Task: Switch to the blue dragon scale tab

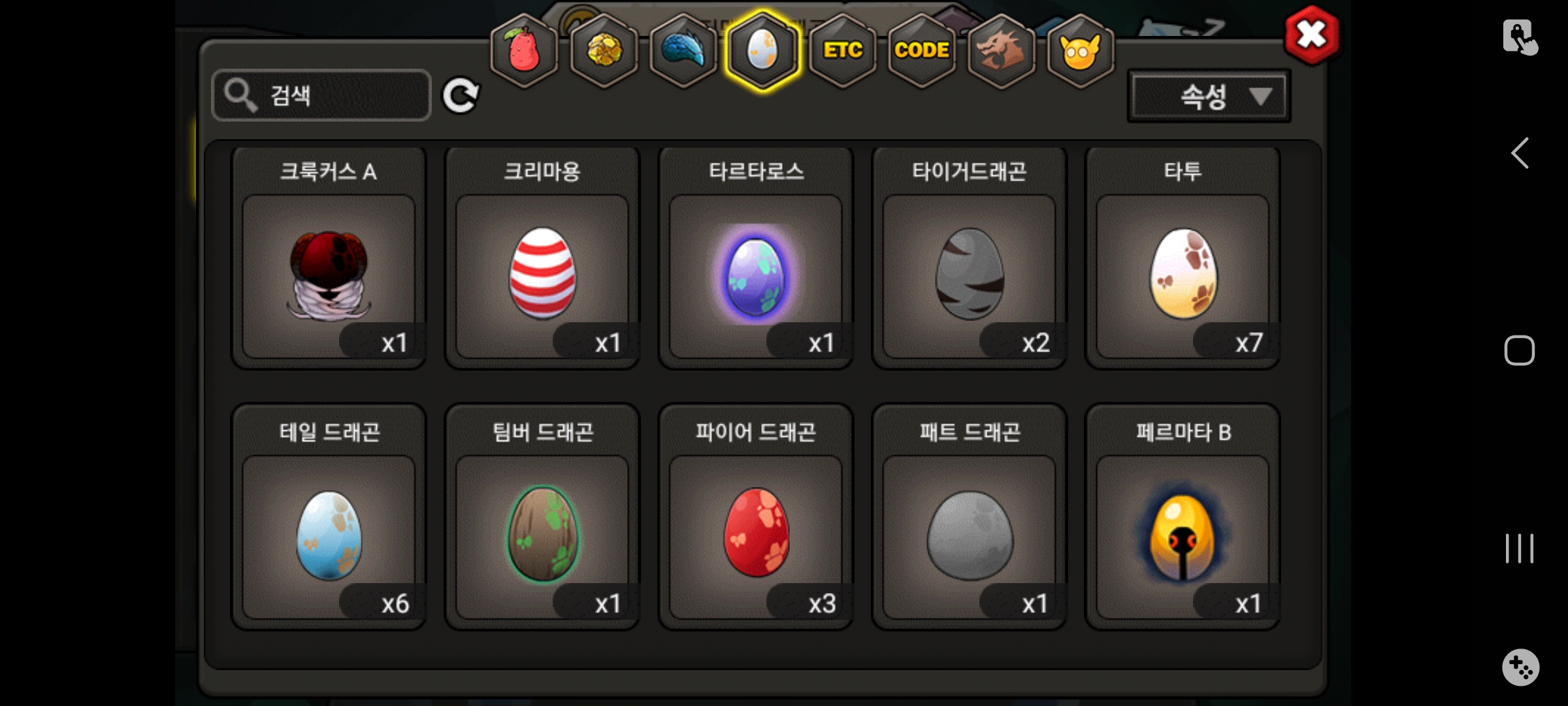Action: pyautogui.click(x=683, y=51)
